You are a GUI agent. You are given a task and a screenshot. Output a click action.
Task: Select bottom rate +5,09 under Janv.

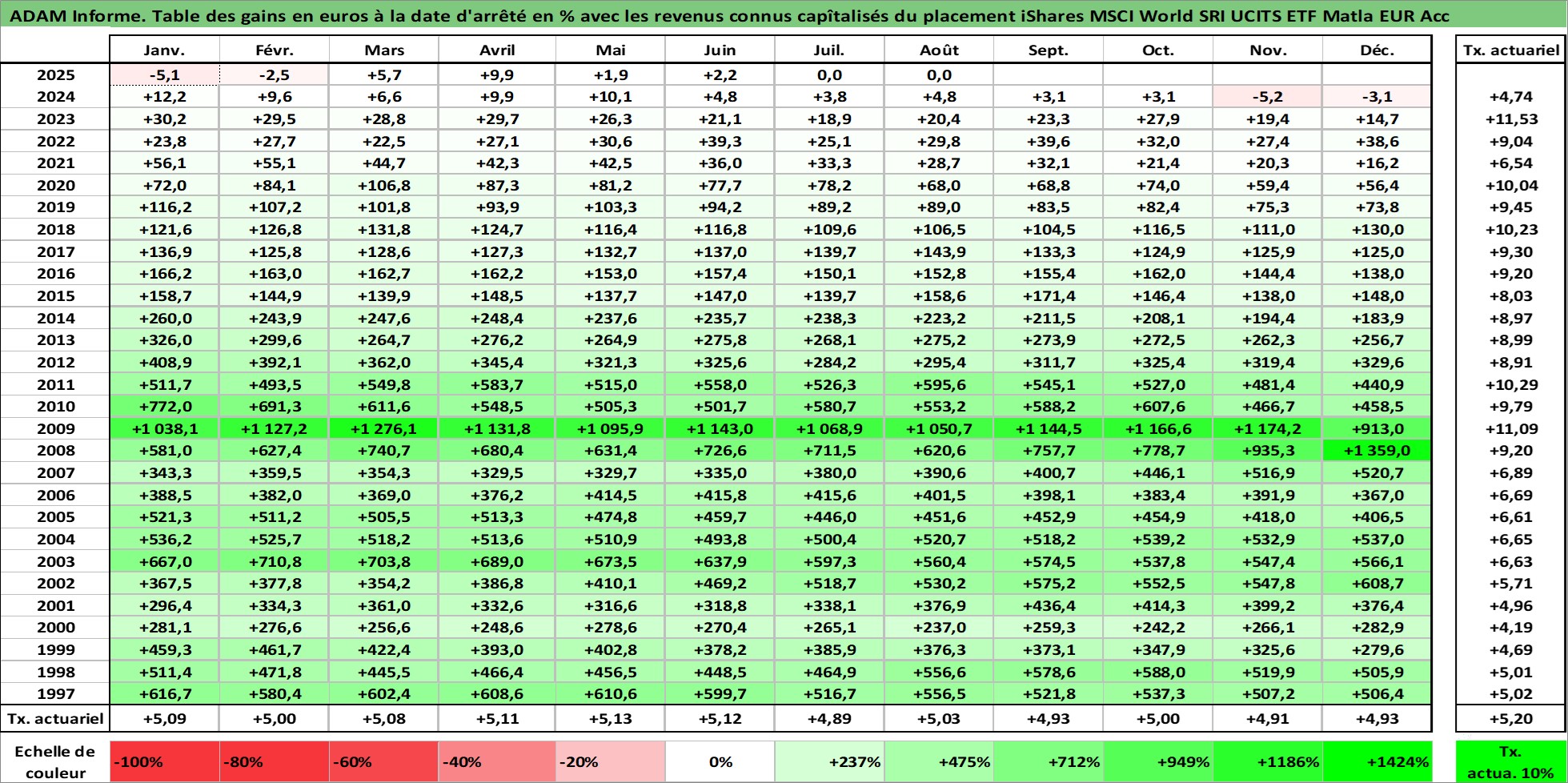tap(164, 718)
